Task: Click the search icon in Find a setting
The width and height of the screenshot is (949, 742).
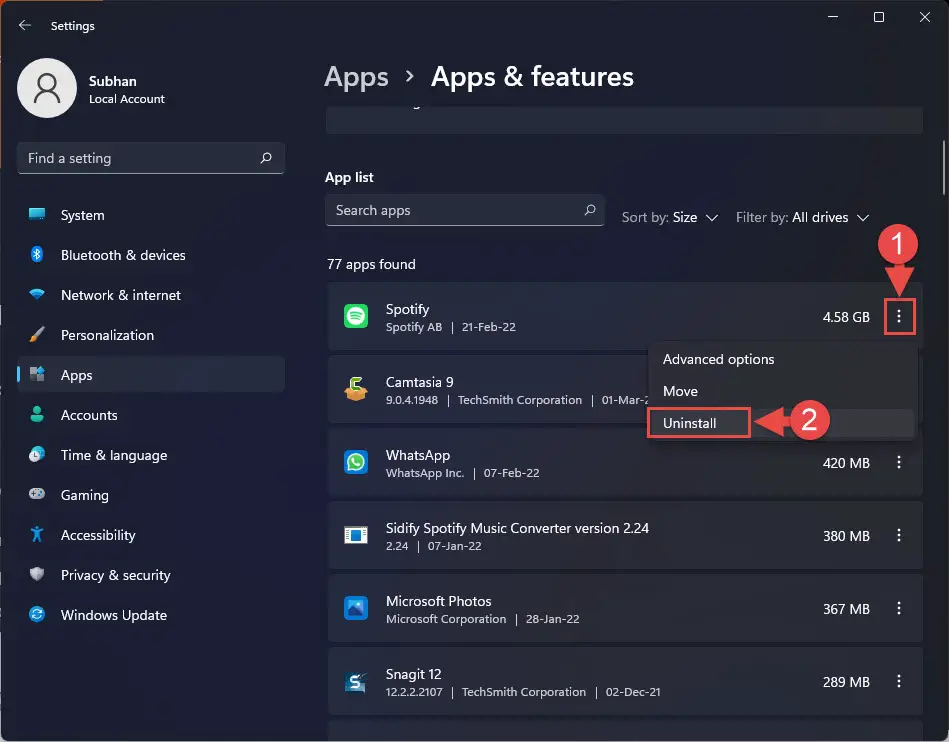Action: tap(266, 158)
